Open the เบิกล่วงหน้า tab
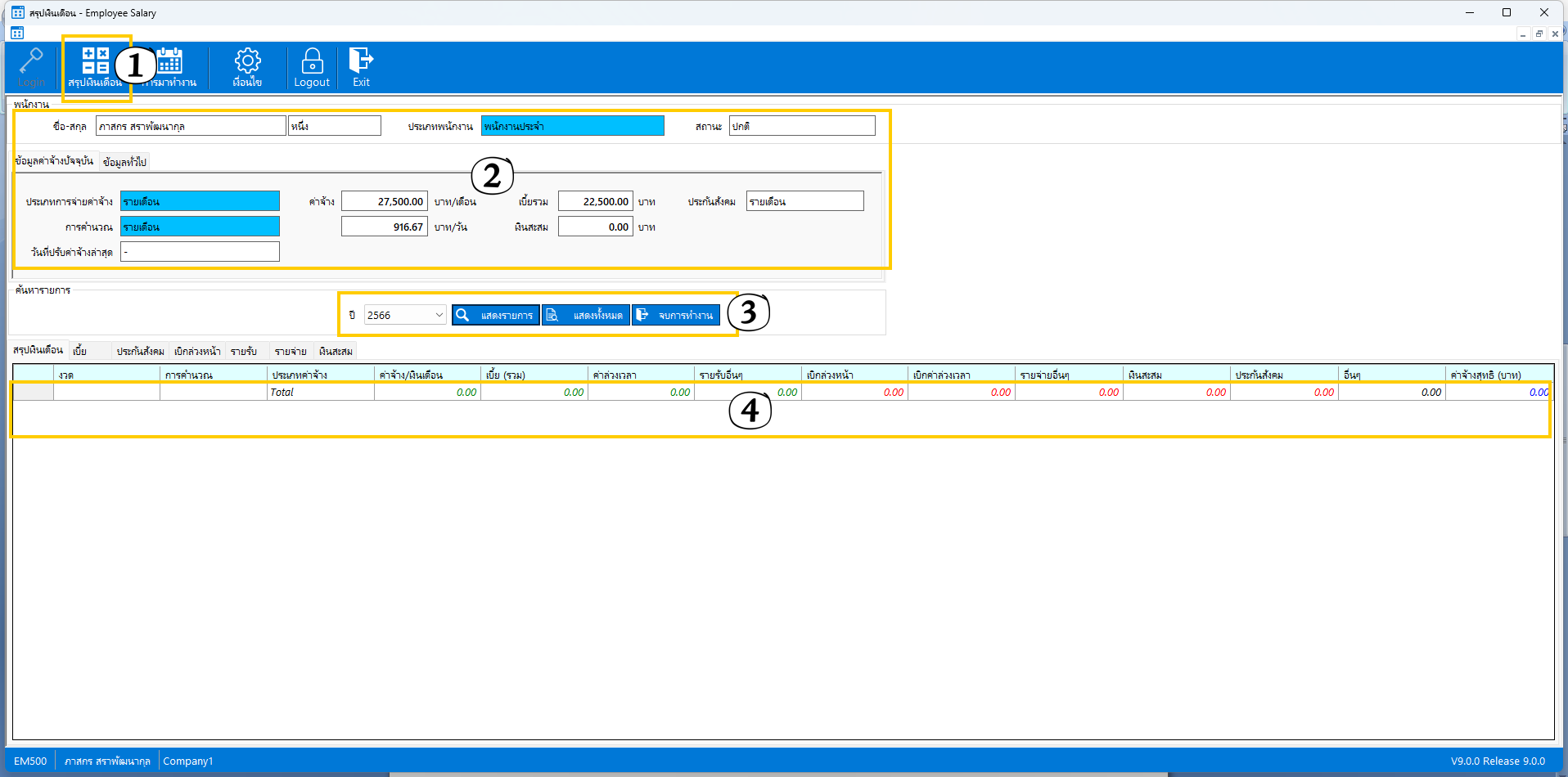Viewport: 1568px width, 777px height. [x=197, y=351]
